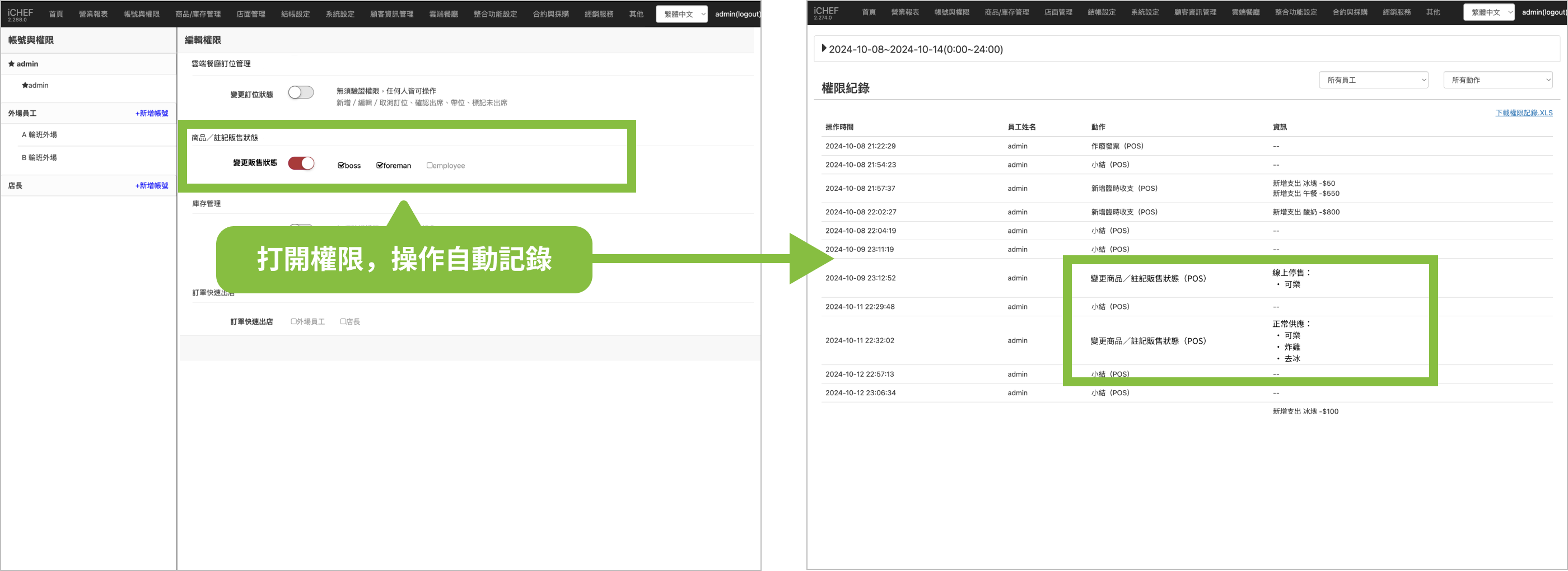Turn off the 變更販售狀態 switch
The width and height of the screenshot is (1568, 571).
(301, 163)
